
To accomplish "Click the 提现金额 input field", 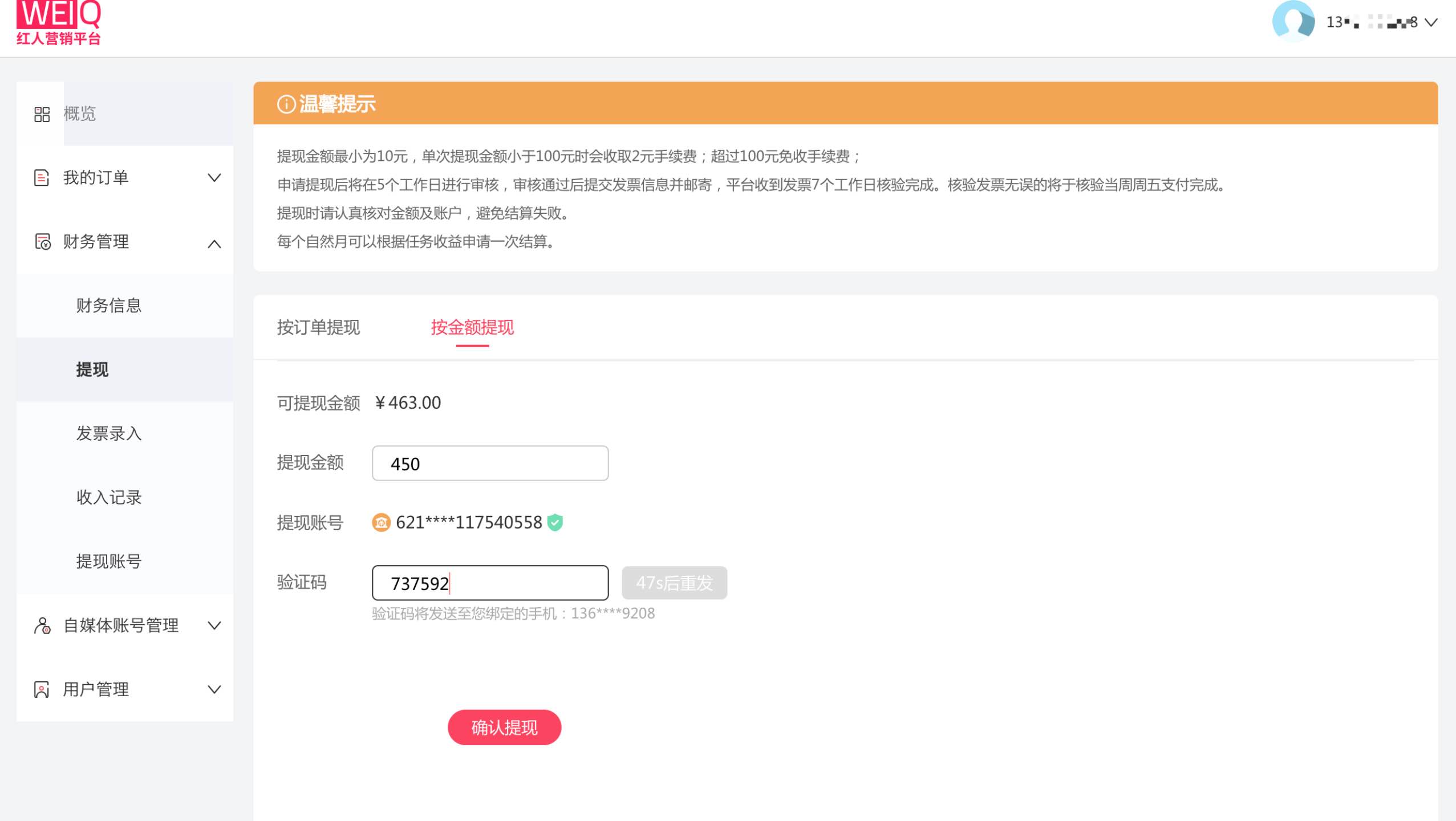I will tap(490, 464).
